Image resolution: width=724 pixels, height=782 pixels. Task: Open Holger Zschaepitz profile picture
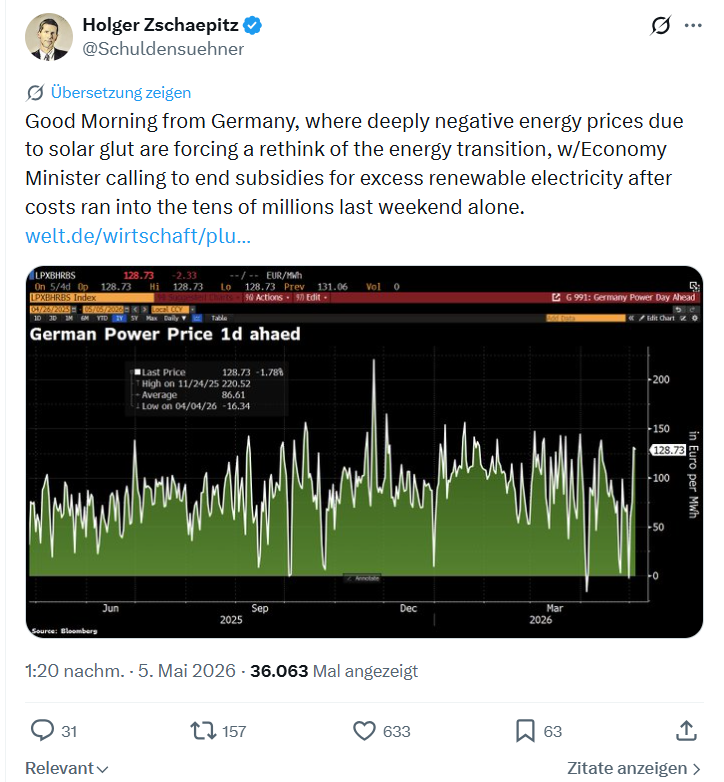[x=49, y=37]
